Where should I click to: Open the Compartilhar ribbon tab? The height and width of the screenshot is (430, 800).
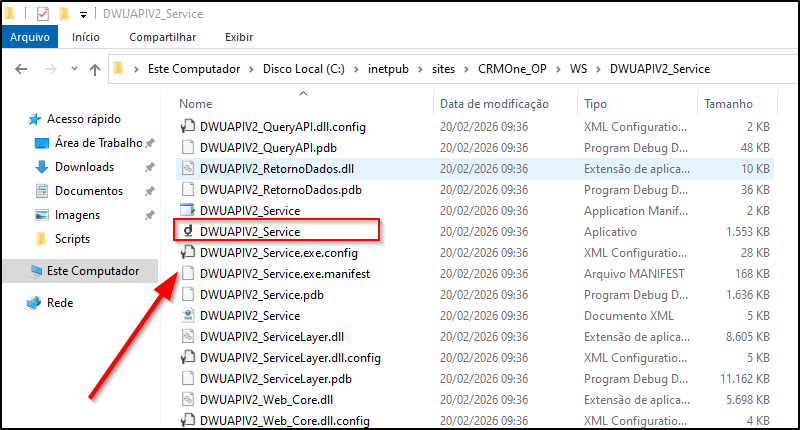point(161,38)
